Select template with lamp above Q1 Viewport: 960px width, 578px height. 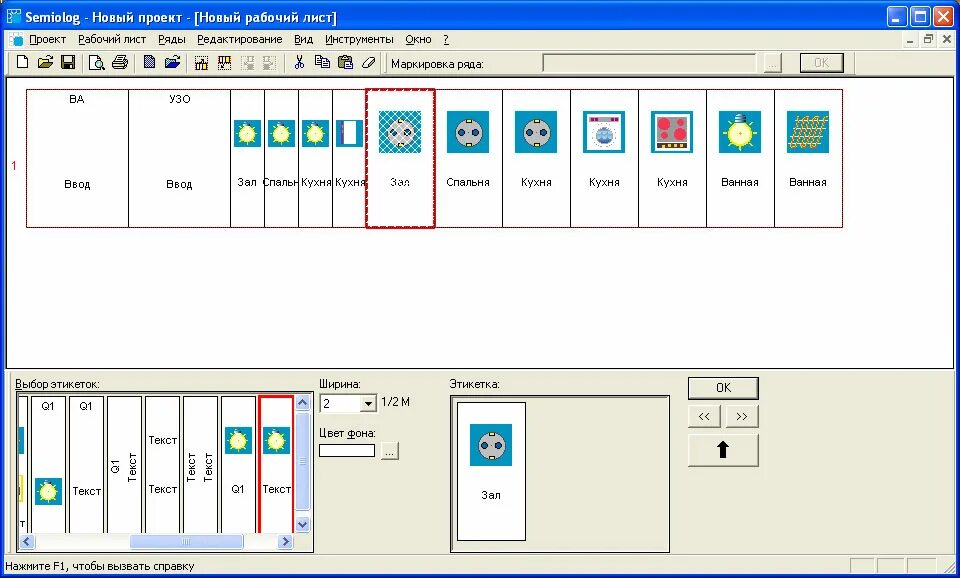point(238,464)
